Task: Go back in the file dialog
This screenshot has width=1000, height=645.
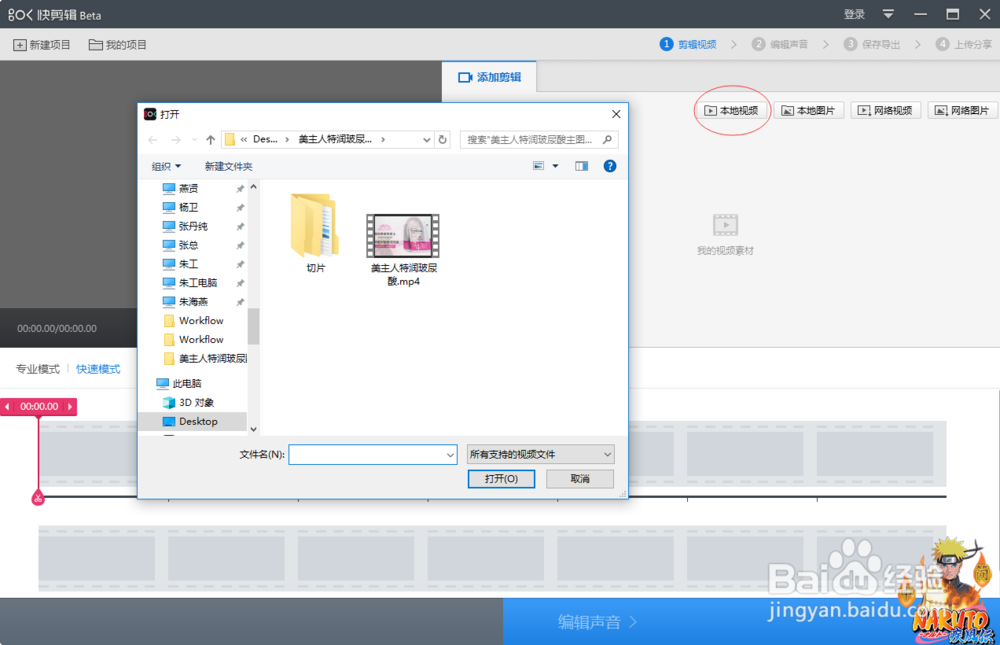Action: (x=152, y=140)
